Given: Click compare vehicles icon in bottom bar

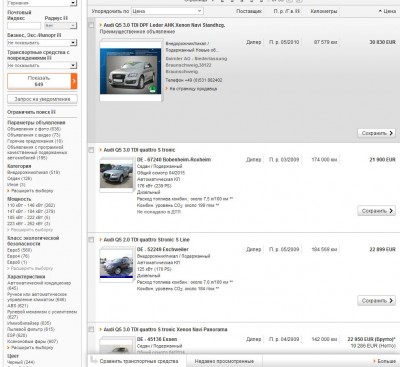Looking at the screenshot, I should 94,360.
